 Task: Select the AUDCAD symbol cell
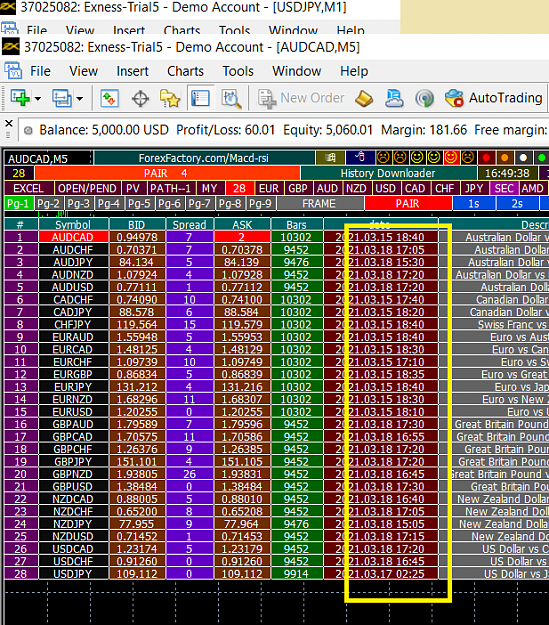point(73,237)
